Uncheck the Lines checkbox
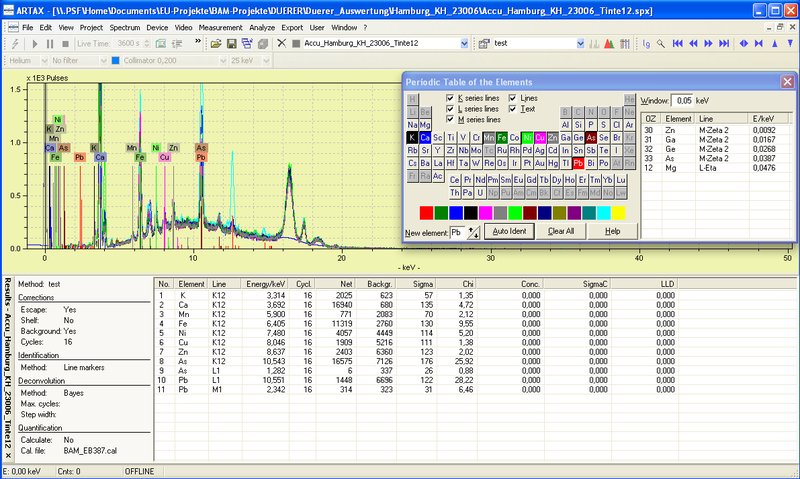Viewport: 800px width, 479px height. tap(512, 98)
